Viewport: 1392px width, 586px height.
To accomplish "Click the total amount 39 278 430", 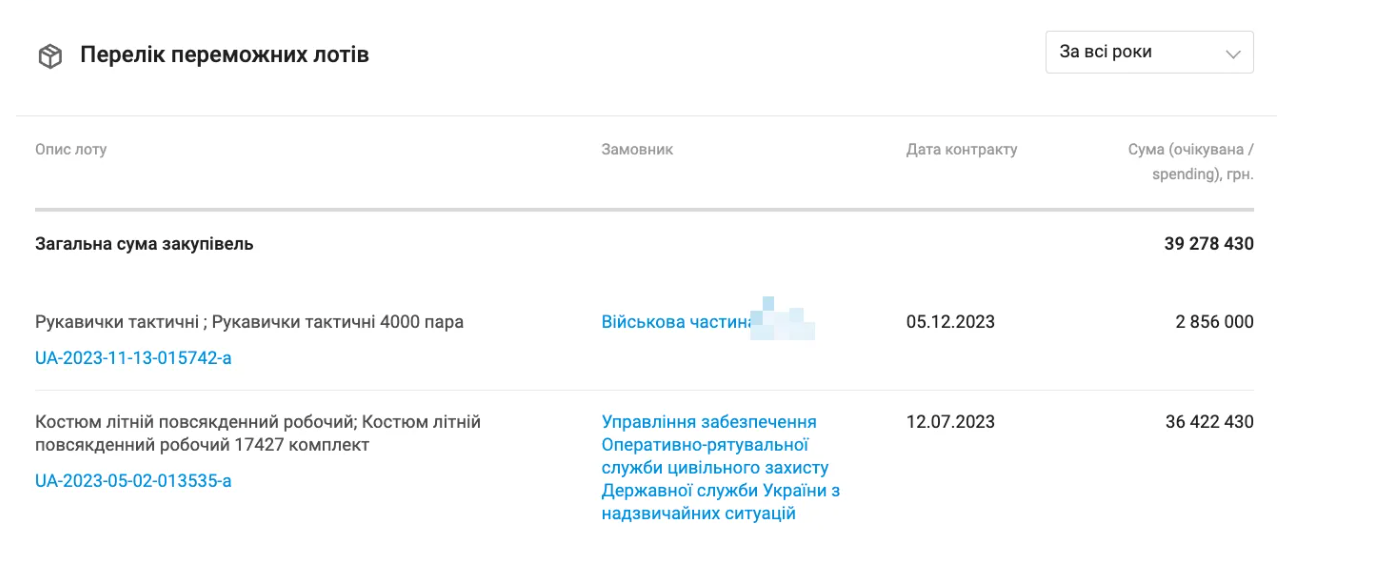I will 1209,244.
